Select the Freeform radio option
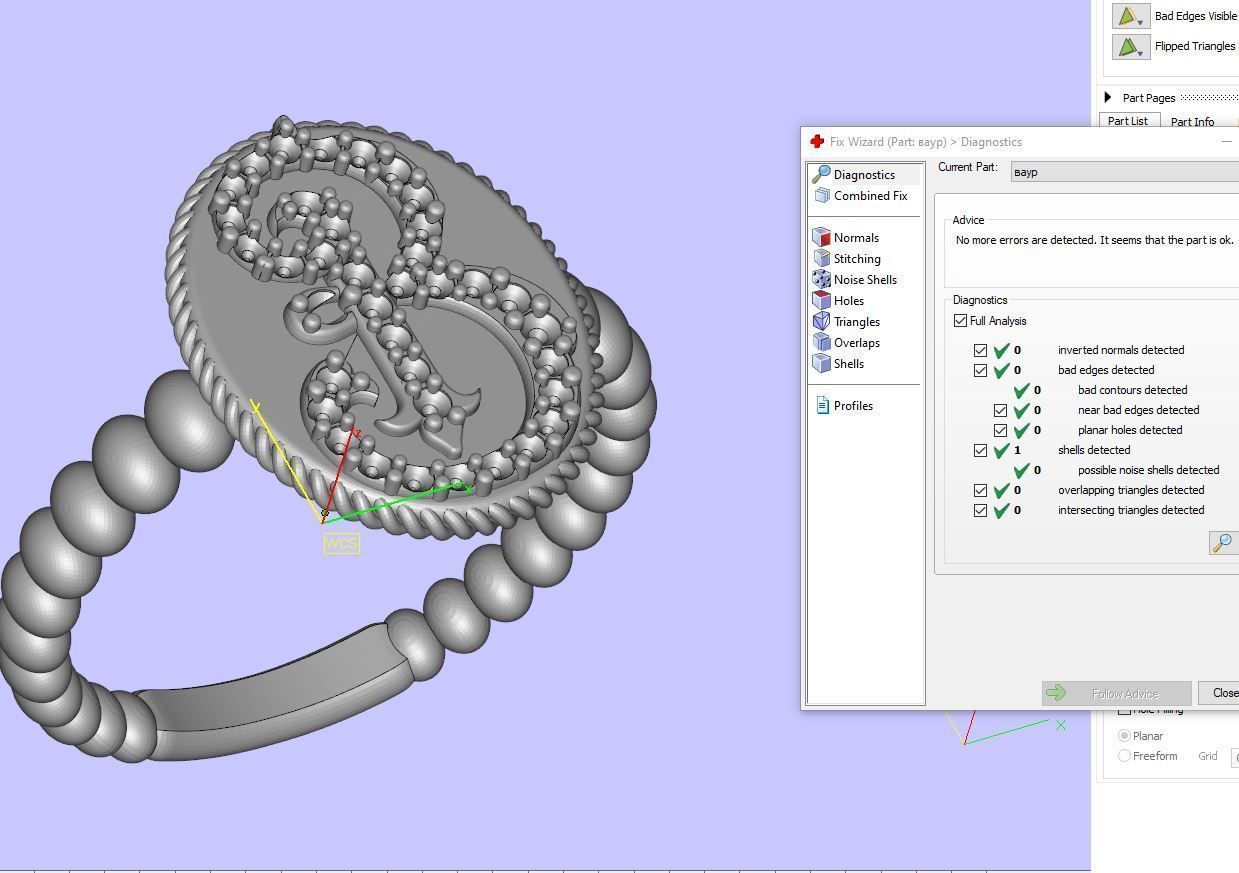This screenshot has width=1239, height=873. (1124, 756)
